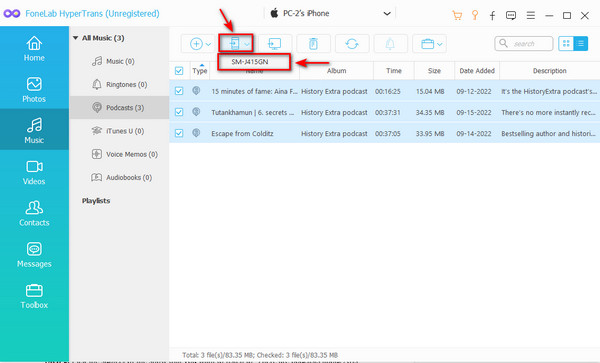Select Ringtones (0) category
Image resolution: width=600 pixels, height=363 pixels.
pos(120,85)
